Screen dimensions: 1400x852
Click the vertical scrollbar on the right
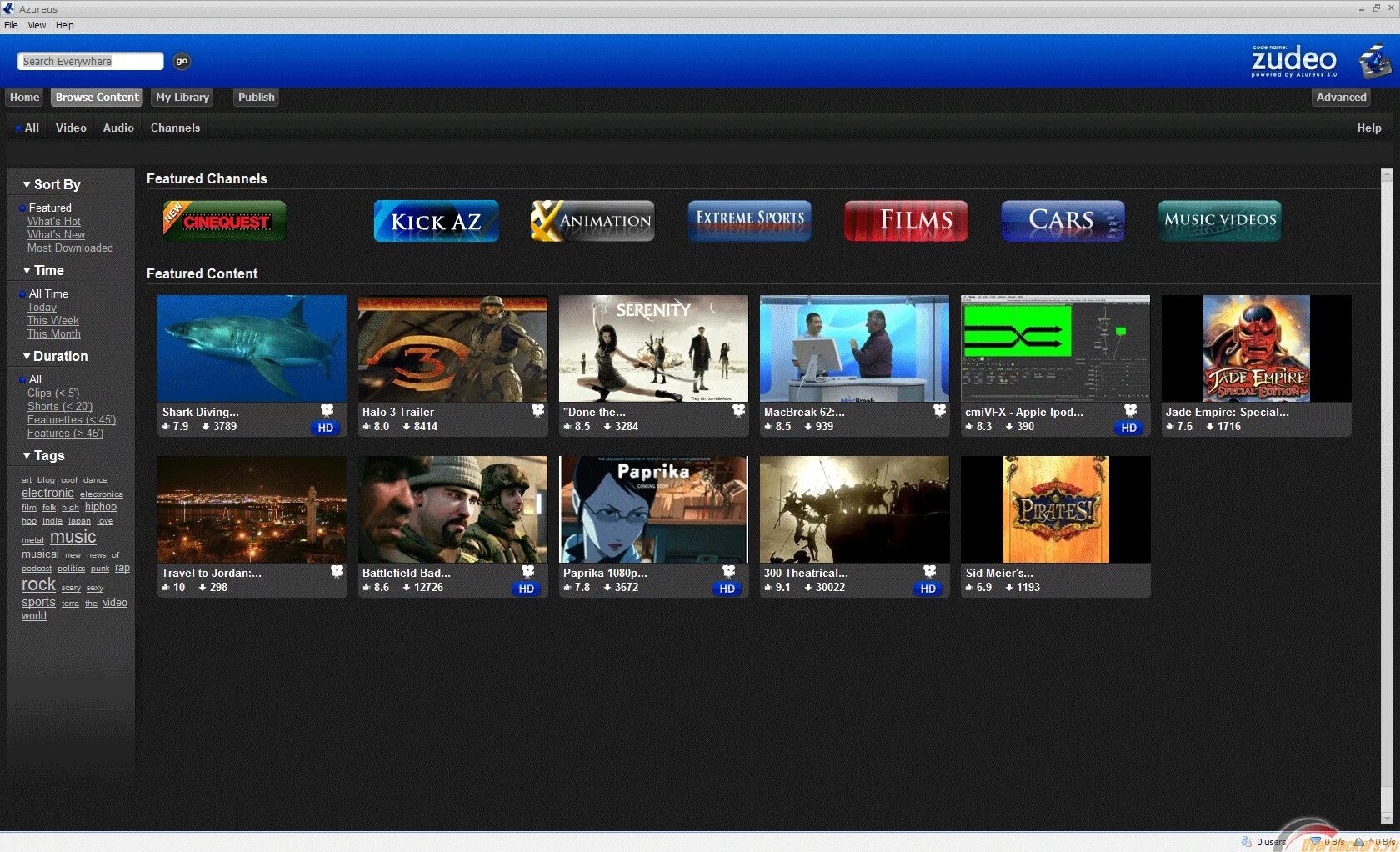click(1387, 496)
